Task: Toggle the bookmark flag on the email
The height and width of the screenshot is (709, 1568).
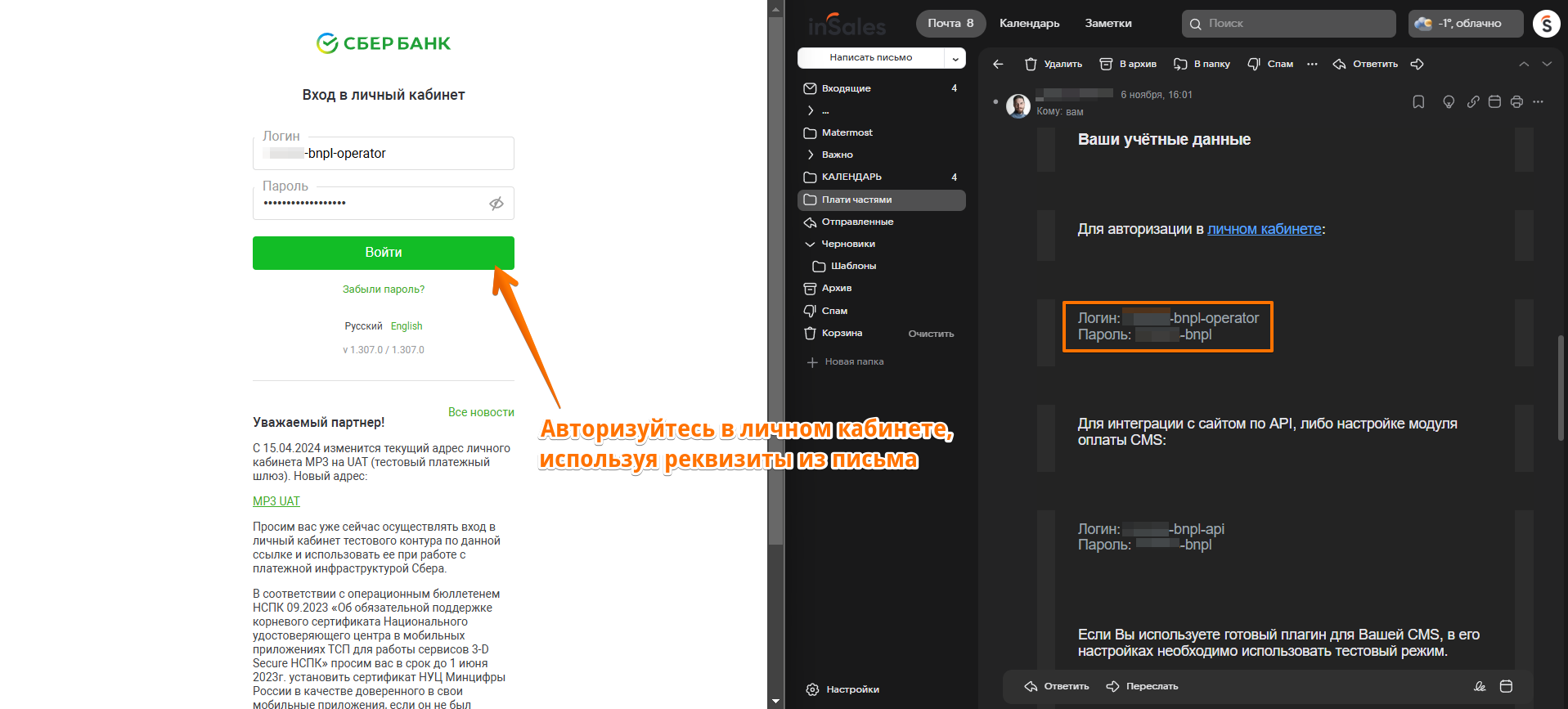Action: (1418, 102)
